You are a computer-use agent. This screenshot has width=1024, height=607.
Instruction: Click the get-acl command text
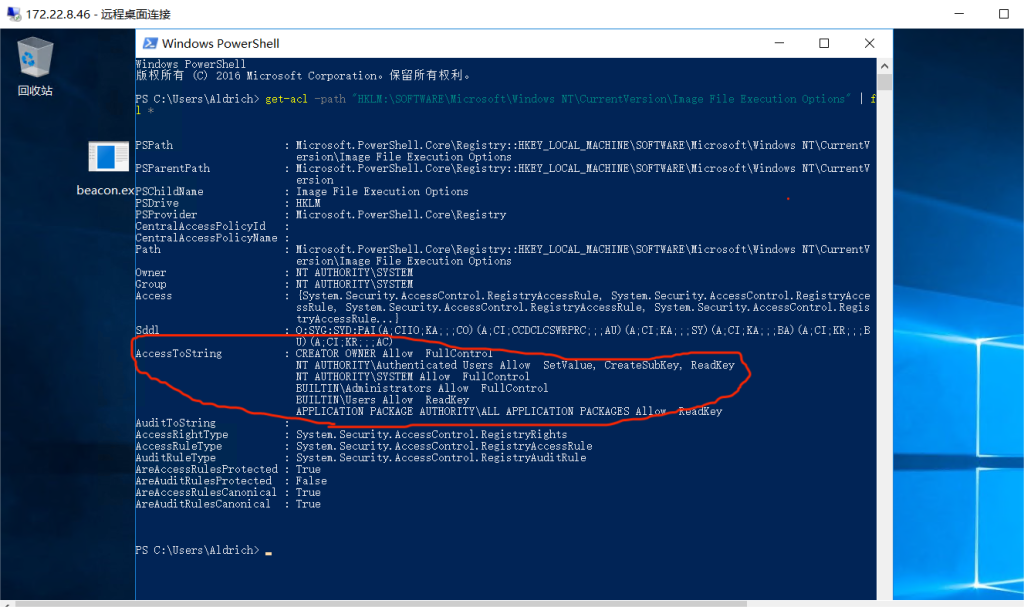[287, 99]
